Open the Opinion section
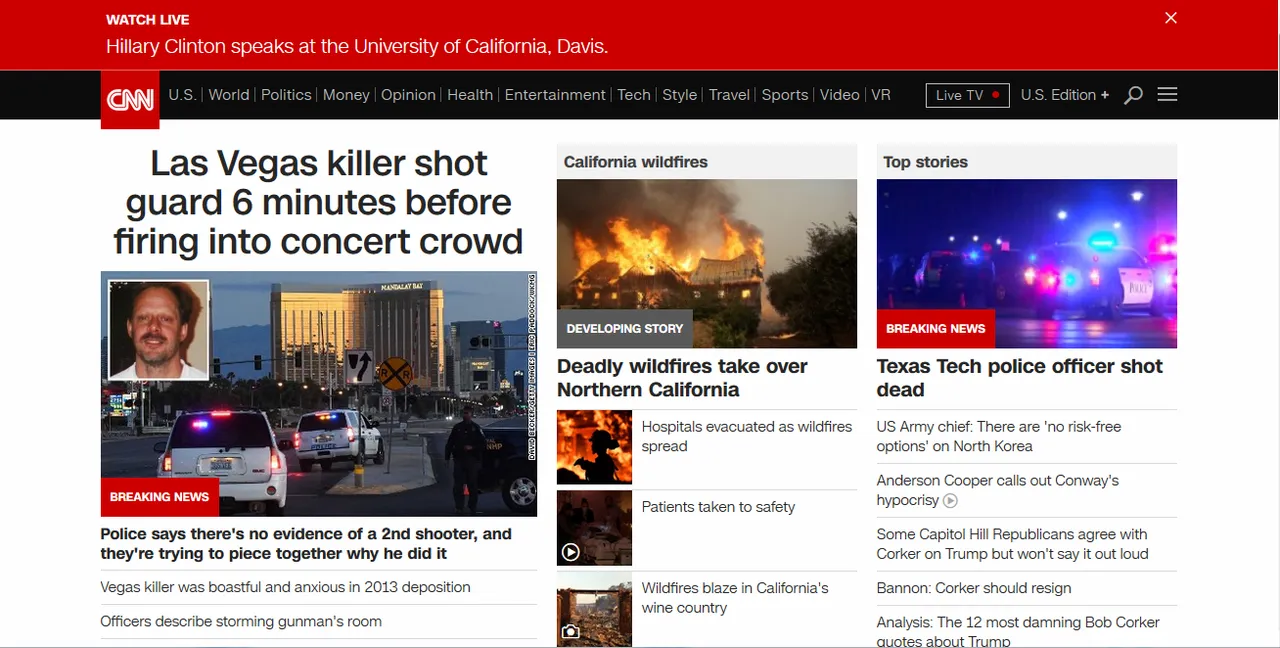 408,95
